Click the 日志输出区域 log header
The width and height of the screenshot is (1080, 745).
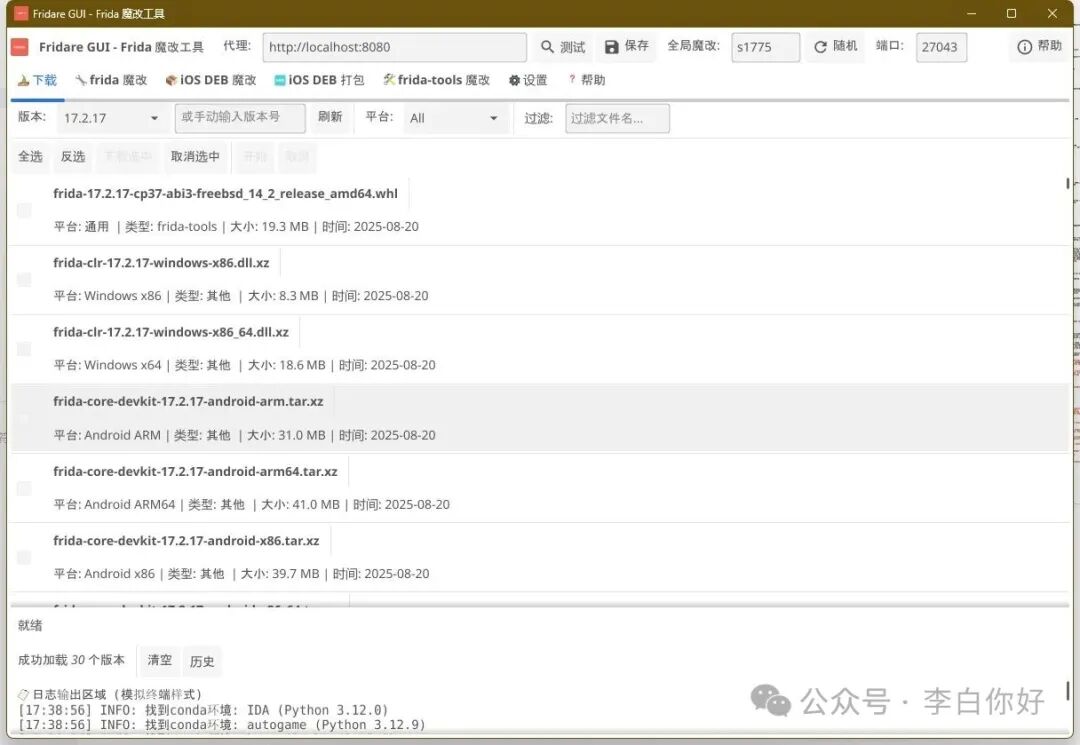point(110,694)
